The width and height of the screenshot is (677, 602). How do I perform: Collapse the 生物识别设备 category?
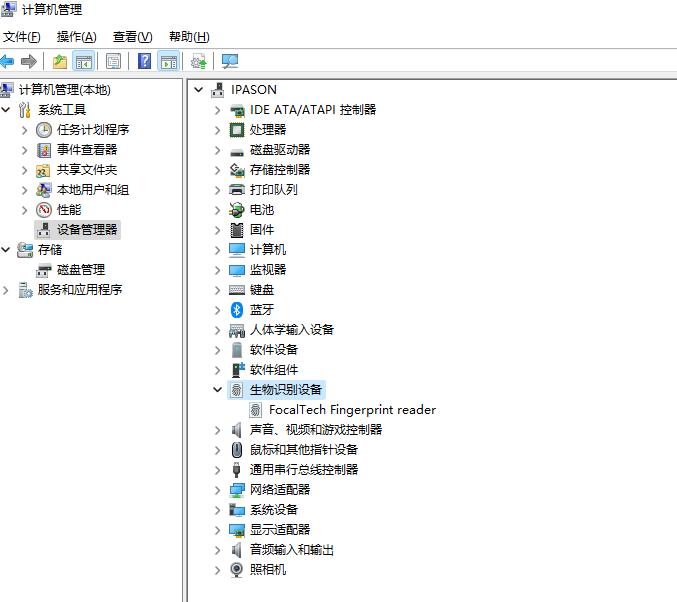click(x=218, y=390)
